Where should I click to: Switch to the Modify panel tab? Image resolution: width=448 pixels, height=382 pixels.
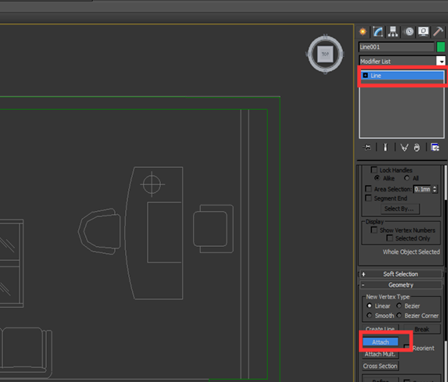click(x=378, y=32)
